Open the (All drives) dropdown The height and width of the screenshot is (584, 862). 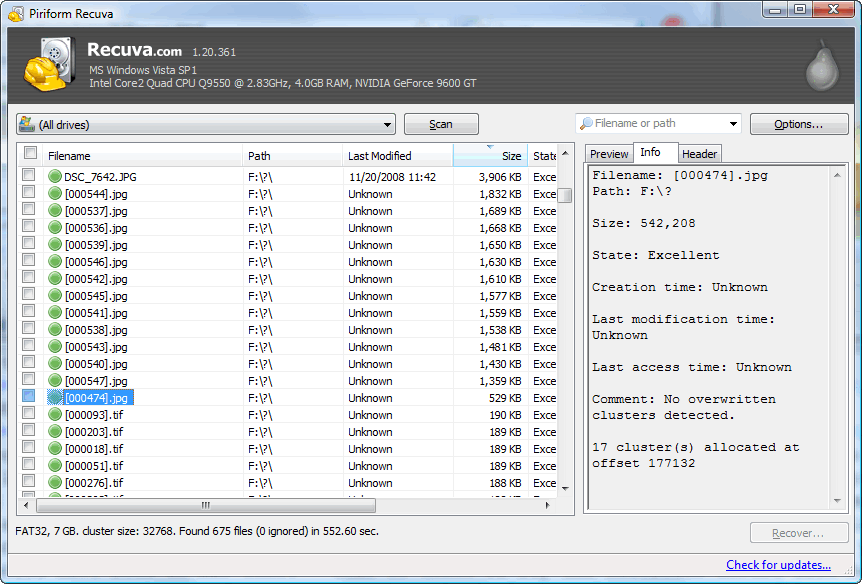pyautogui.click(x=206, y=124)
